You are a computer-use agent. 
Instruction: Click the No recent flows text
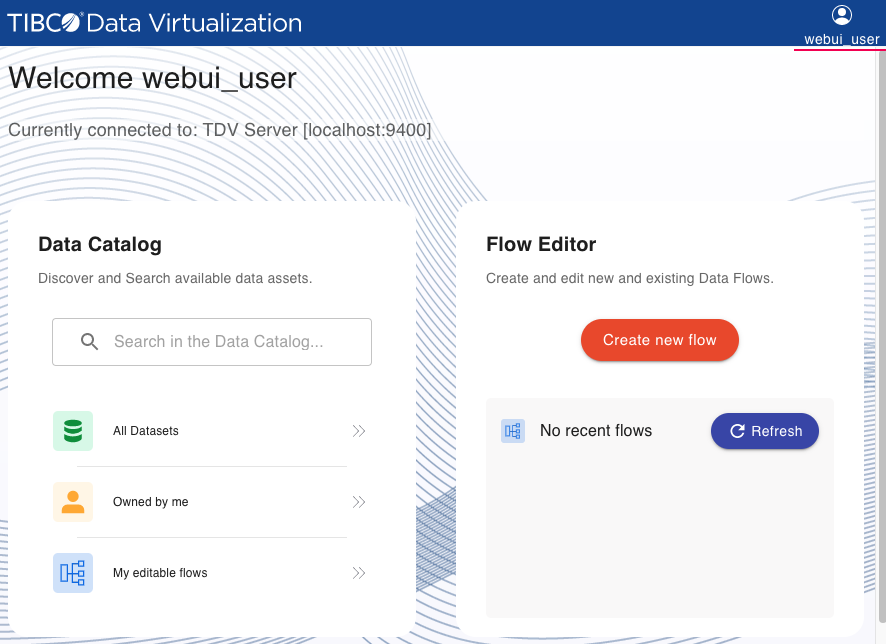pyautogui.click(x=596, y=431)
